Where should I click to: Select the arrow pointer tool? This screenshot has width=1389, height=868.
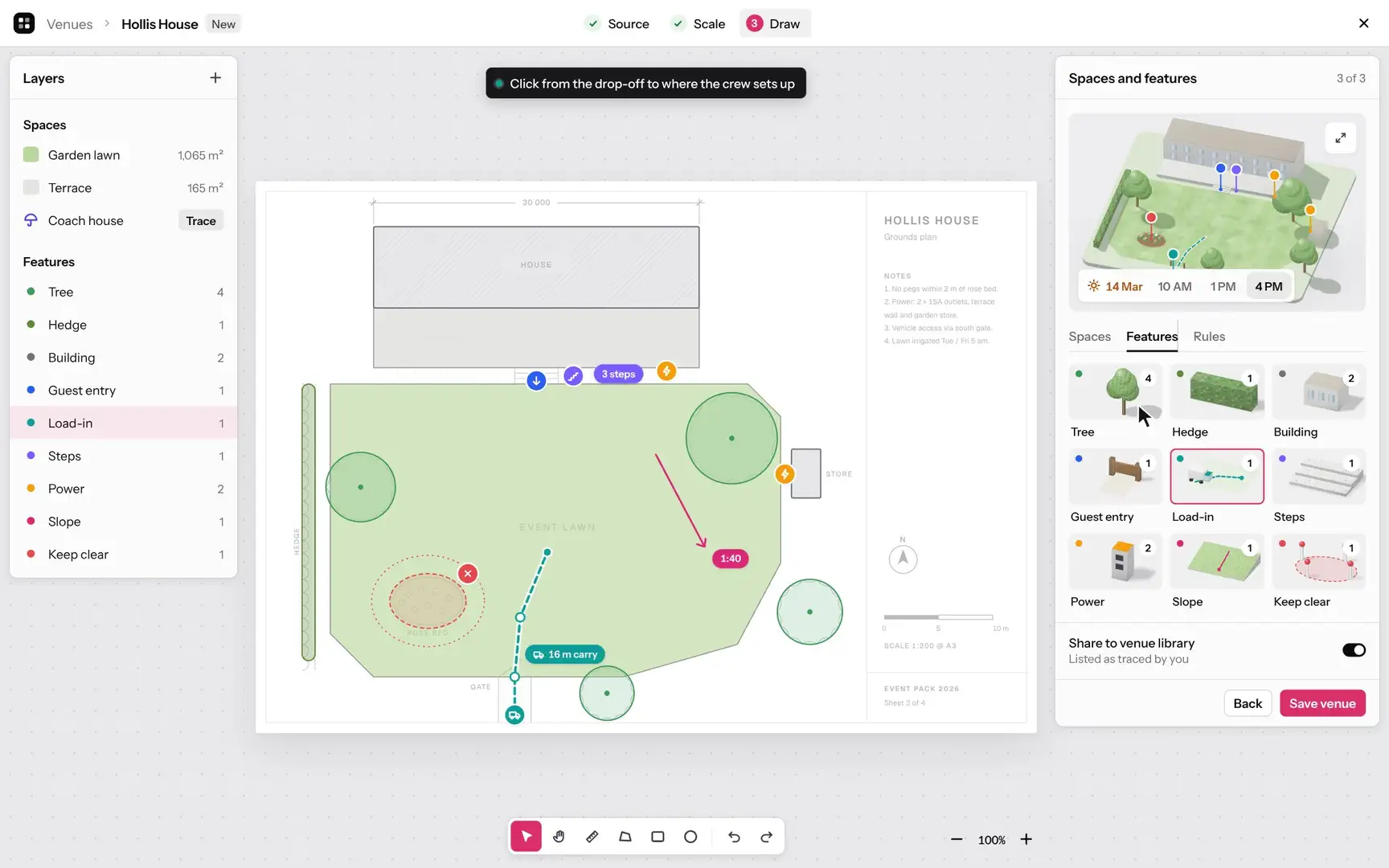526,837
